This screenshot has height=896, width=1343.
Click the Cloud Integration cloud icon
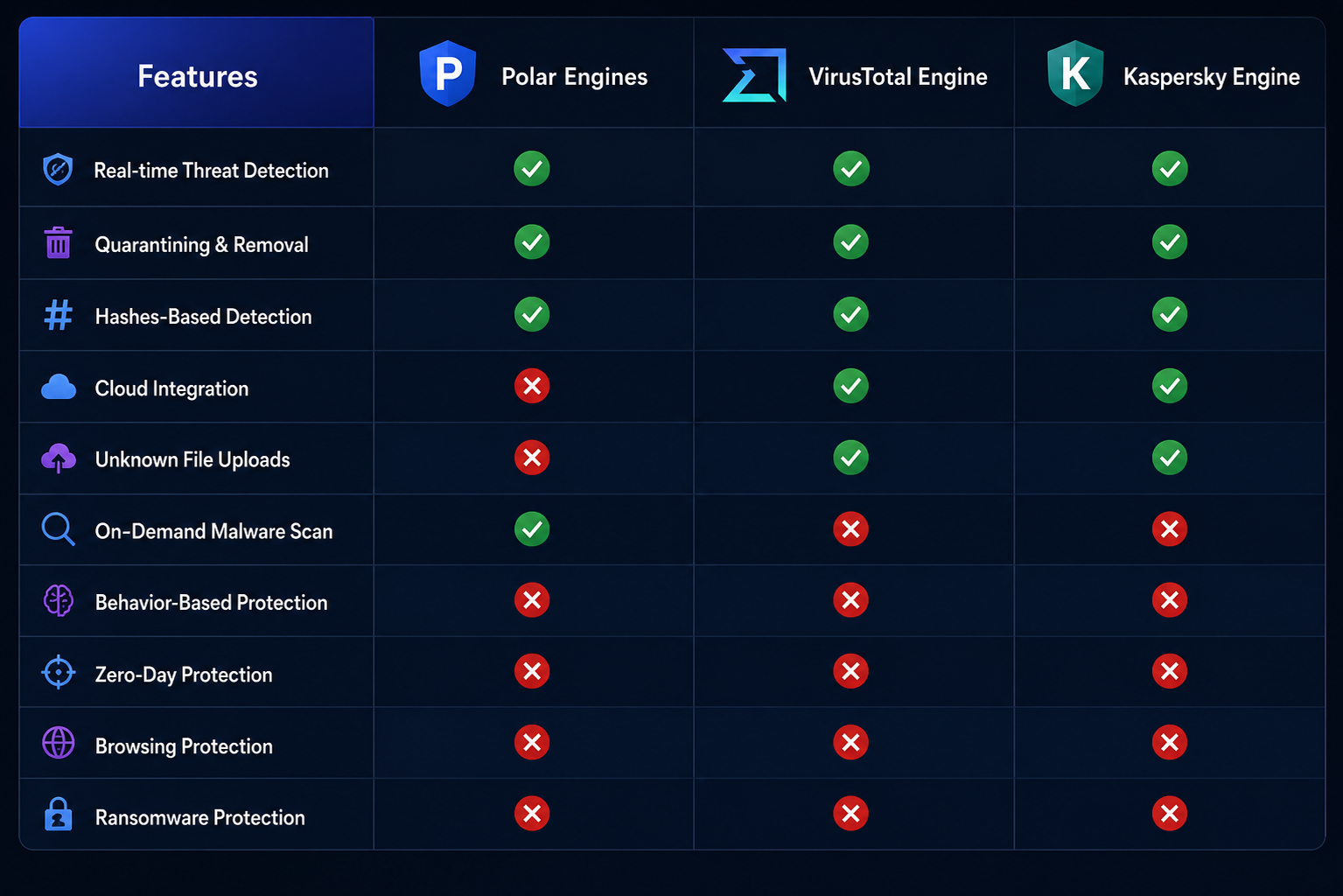point(59,387)
